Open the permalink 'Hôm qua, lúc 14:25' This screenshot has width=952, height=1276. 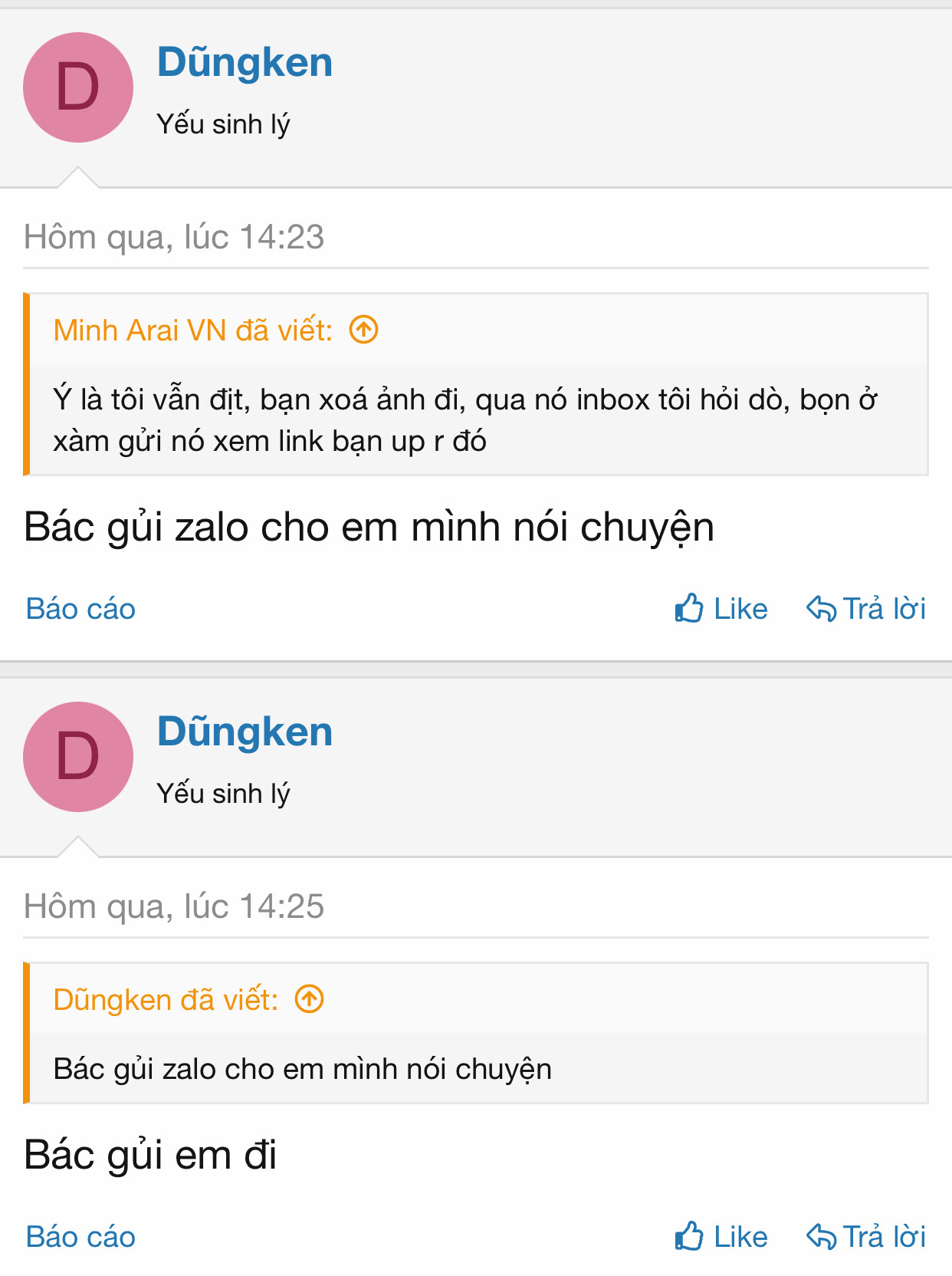click(x=174, y=906)
